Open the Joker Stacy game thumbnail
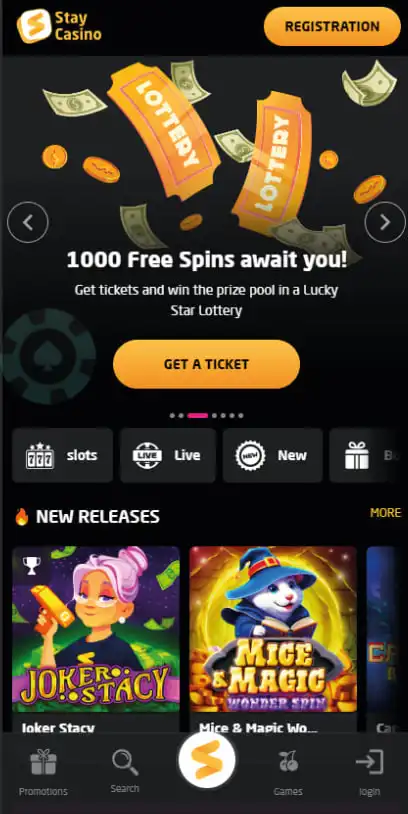Viewport: 408px width, 814px height. pyautogui.click(x=96, y=629)
